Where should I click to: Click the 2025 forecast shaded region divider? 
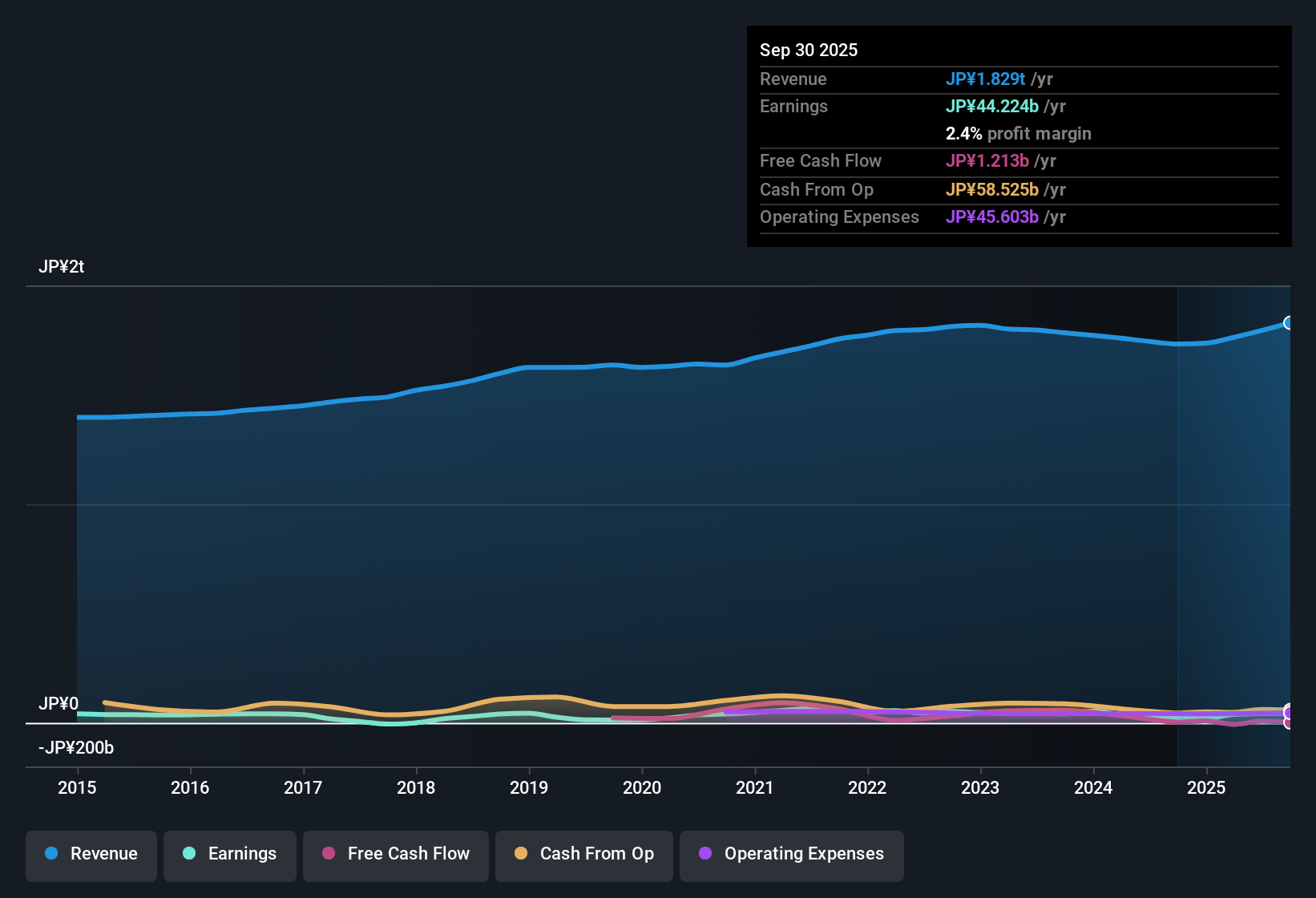tap(1178, 521)
